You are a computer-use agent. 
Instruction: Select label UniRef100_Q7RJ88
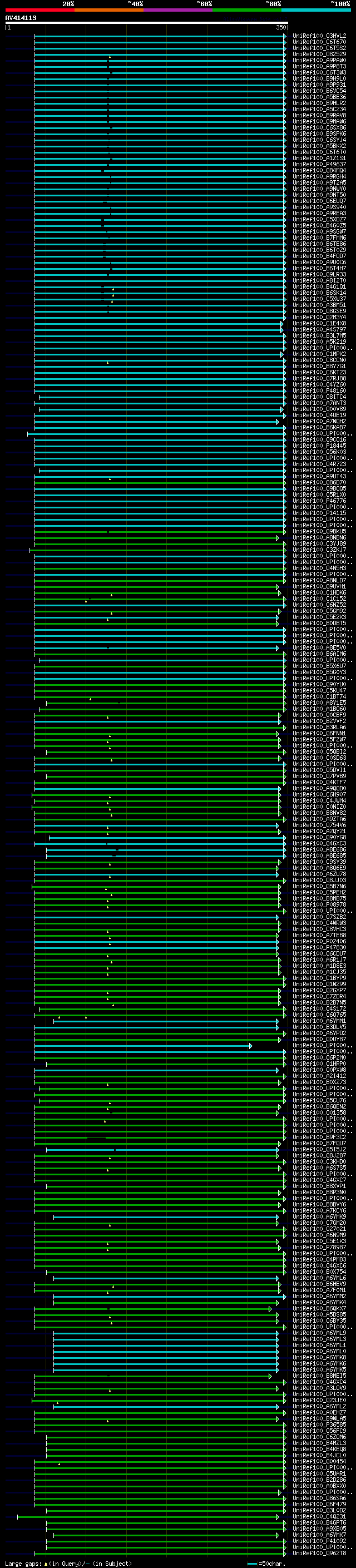click(x=319, y=379)
